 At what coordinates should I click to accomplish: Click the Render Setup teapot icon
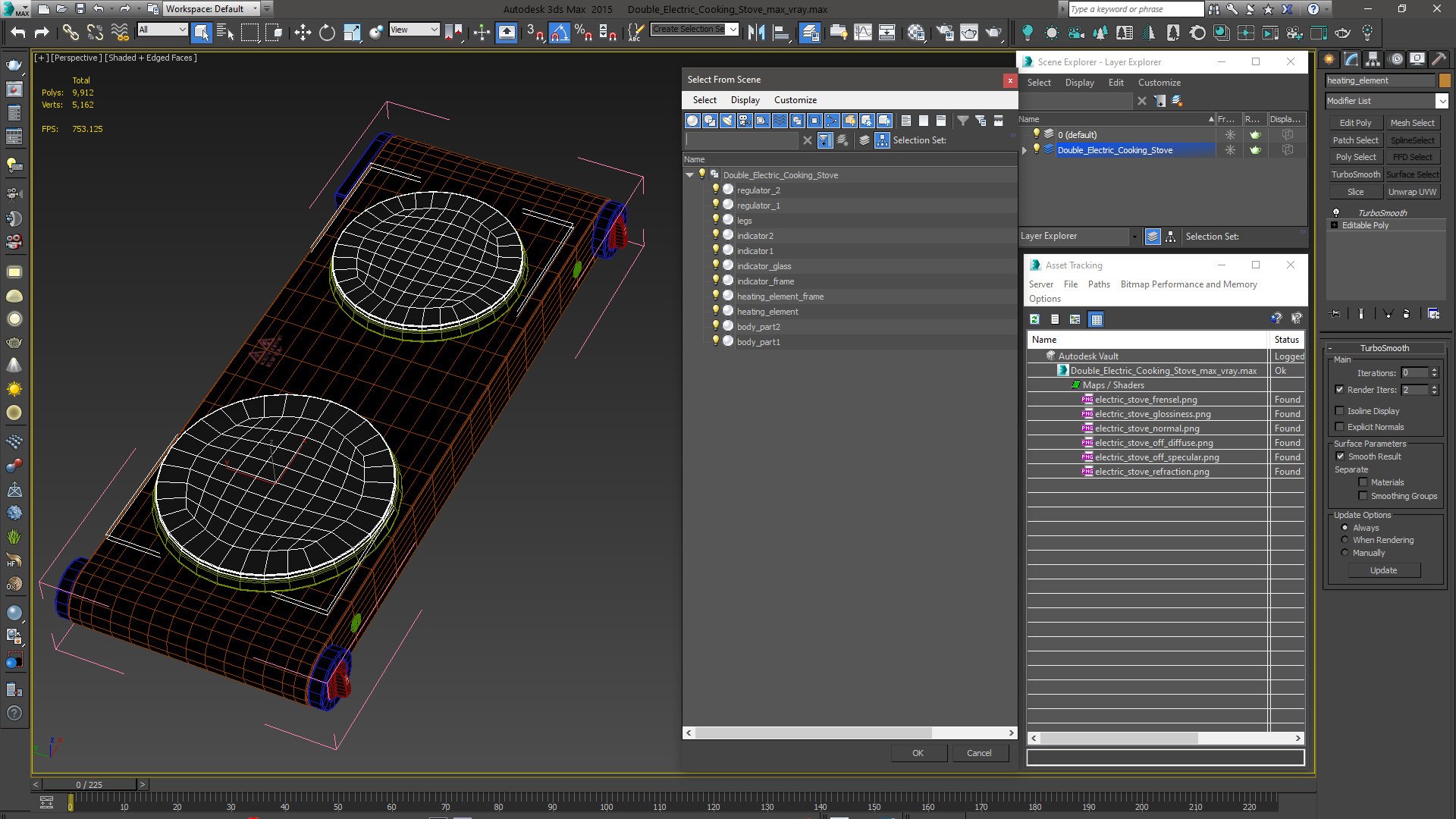pos(945,32)
